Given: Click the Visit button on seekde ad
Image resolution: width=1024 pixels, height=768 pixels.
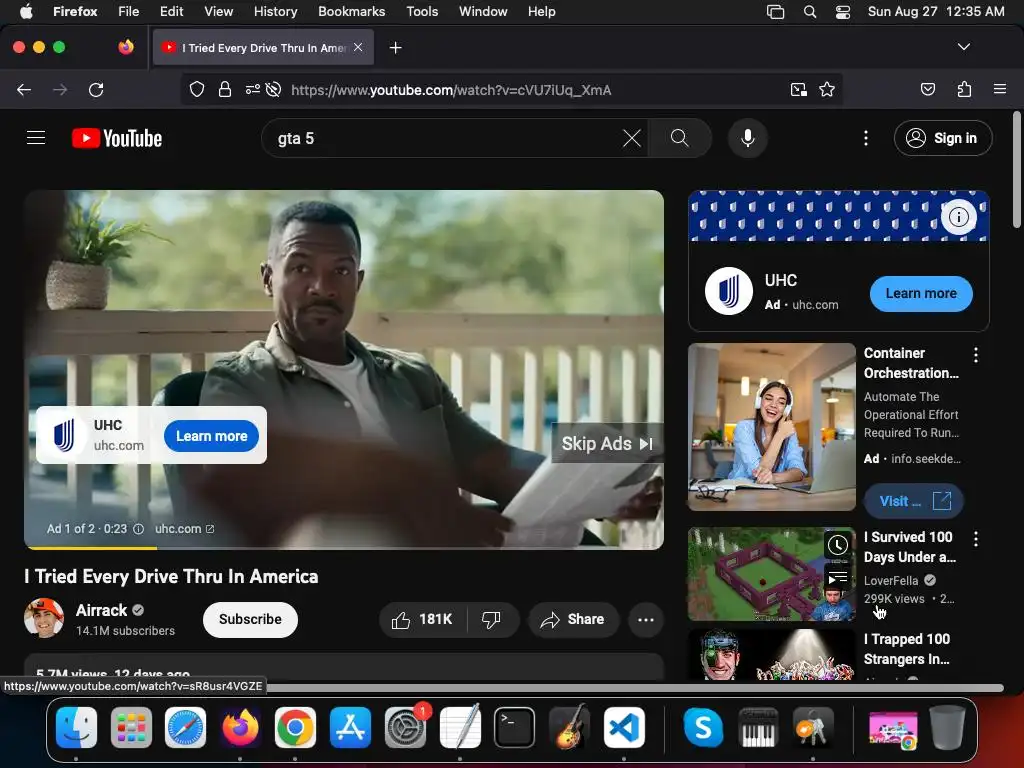Looking at the screenshot, I should [x=914, y=501].
